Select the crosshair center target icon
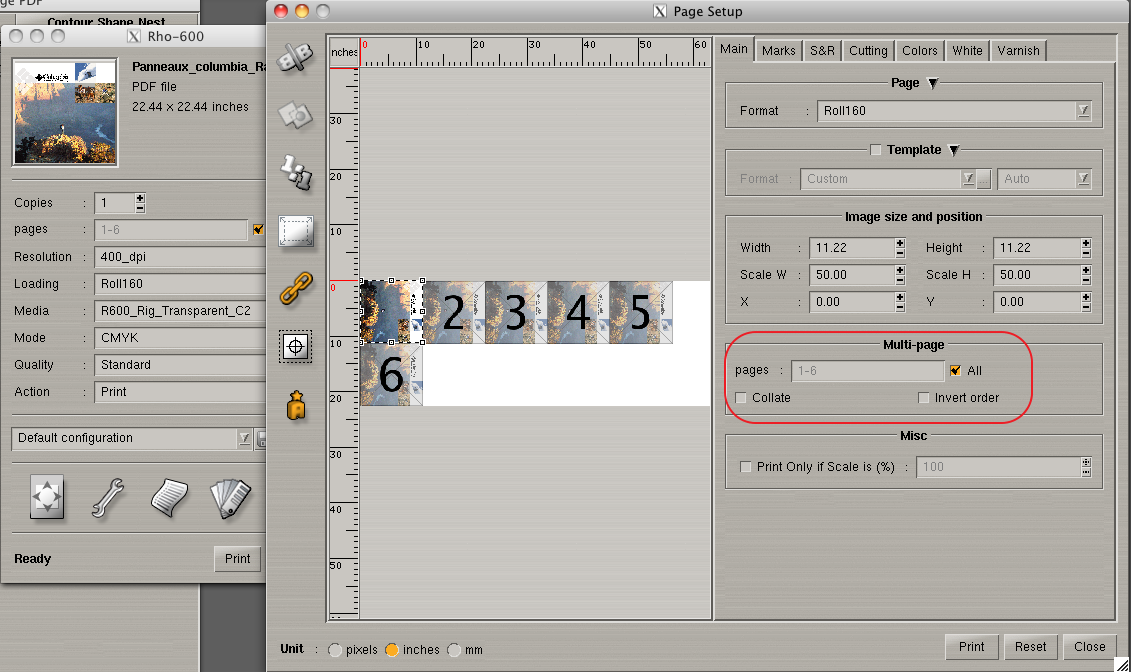The image size is (1131, 672). click(x=295, y=346)
